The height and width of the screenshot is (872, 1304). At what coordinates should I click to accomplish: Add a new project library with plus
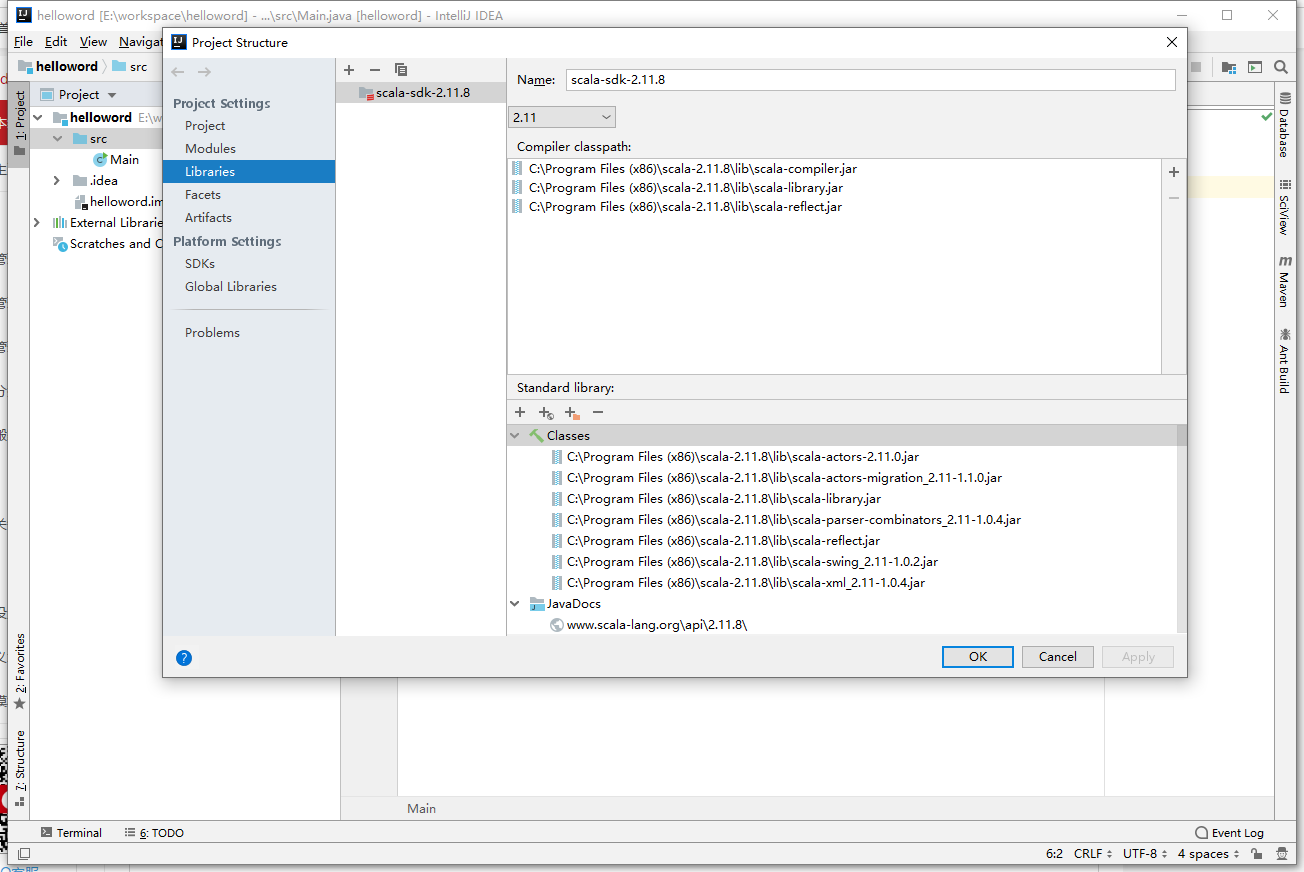pyautogui.click(x=349, y=70)
